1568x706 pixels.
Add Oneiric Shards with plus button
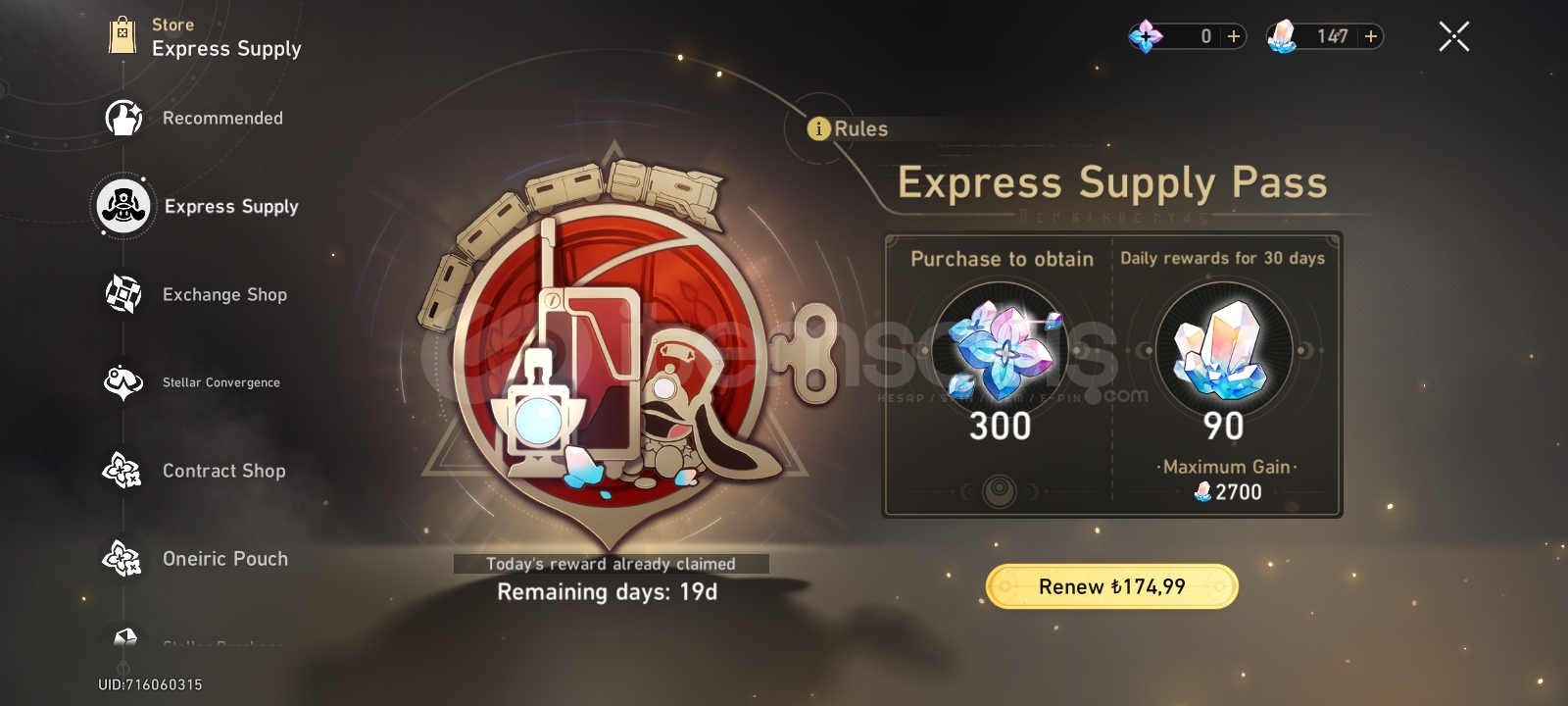1234,36
